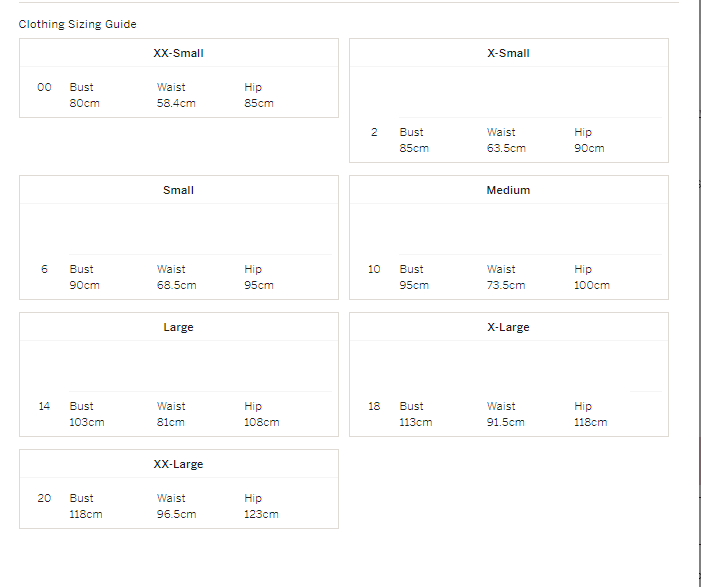Click the Small size header
The height and width of the screenshot is (587, 701).
[x=178, y=190]
